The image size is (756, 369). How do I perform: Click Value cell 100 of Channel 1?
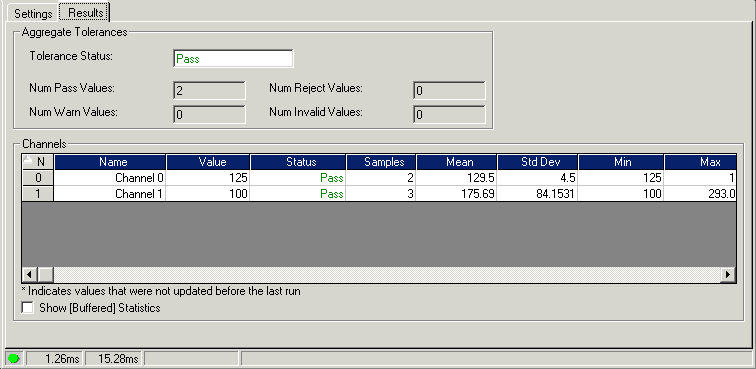208,194
